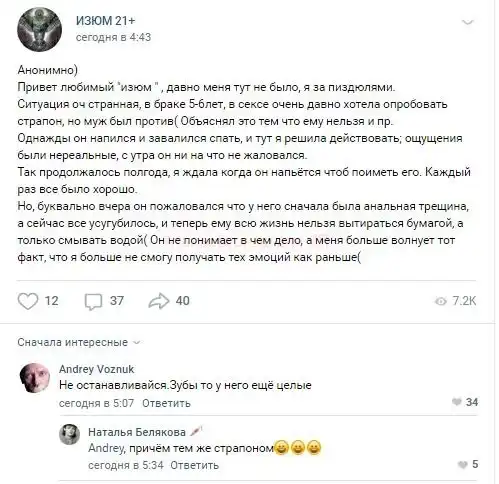Open Наталья Белякова's profile by name

137,432
